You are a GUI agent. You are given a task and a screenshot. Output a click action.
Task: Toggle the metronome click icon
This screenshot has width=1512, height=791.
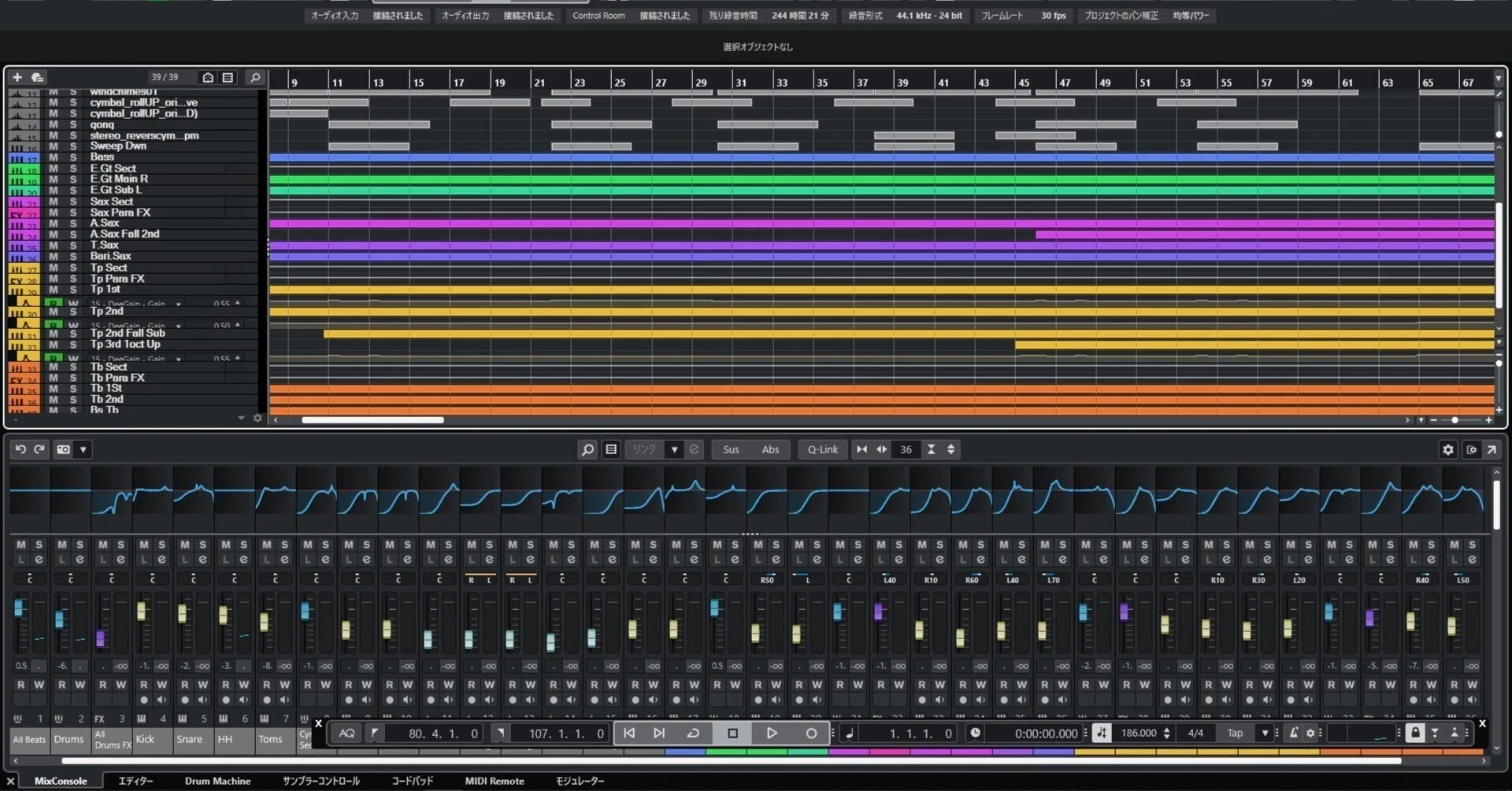tap(1293, 733)
